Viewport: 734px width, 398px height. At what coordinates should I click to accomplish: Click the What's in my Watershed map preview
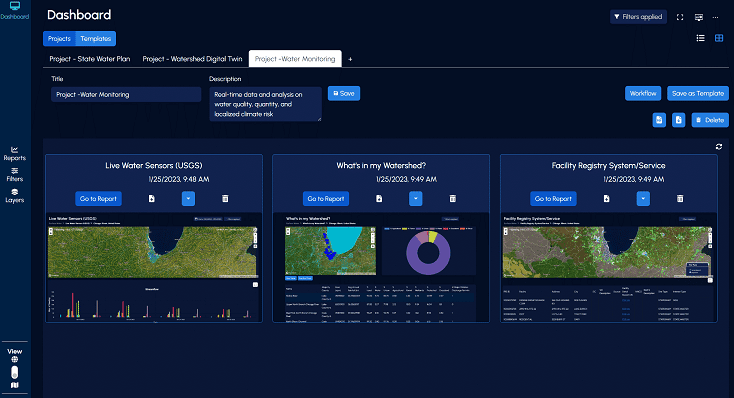(x=330, y=251)
